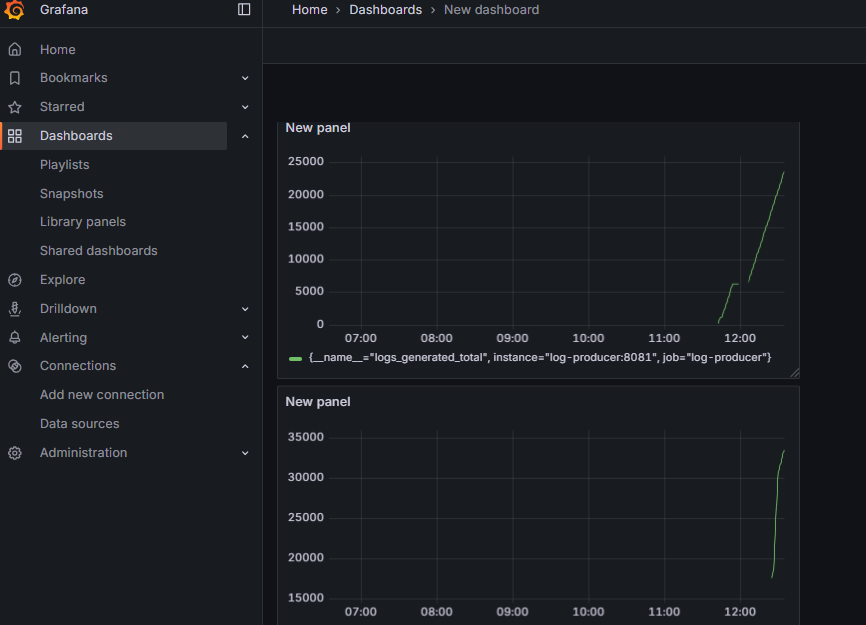Expand the Drilldown section chevron
866x625 pixels.
point(245,309)
